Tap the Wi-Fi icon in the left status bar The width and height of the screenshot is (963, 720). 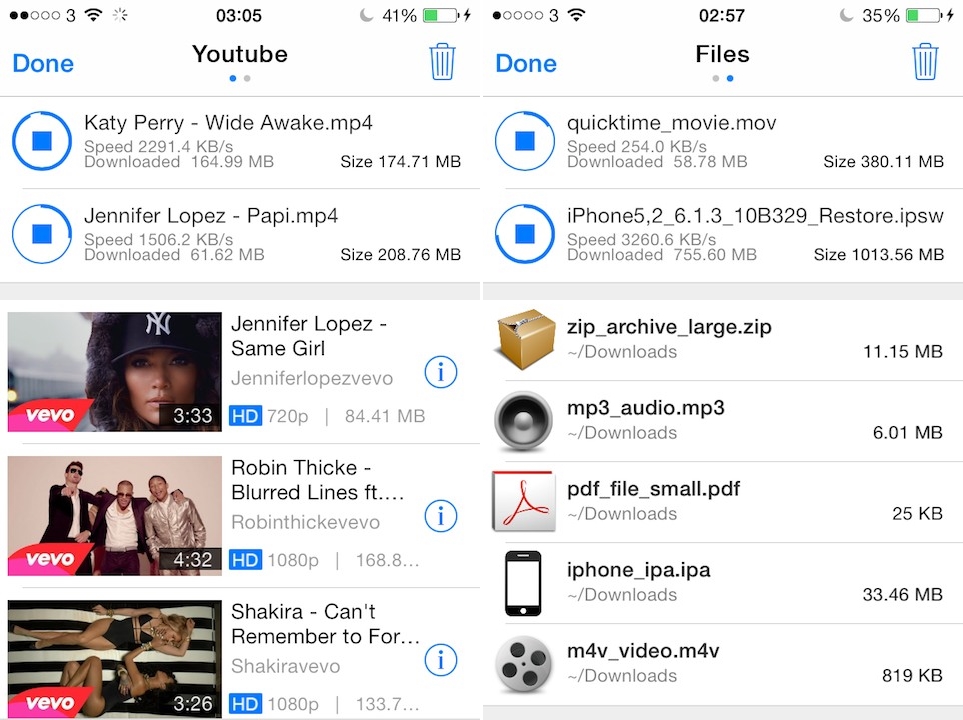coord(93,15)
